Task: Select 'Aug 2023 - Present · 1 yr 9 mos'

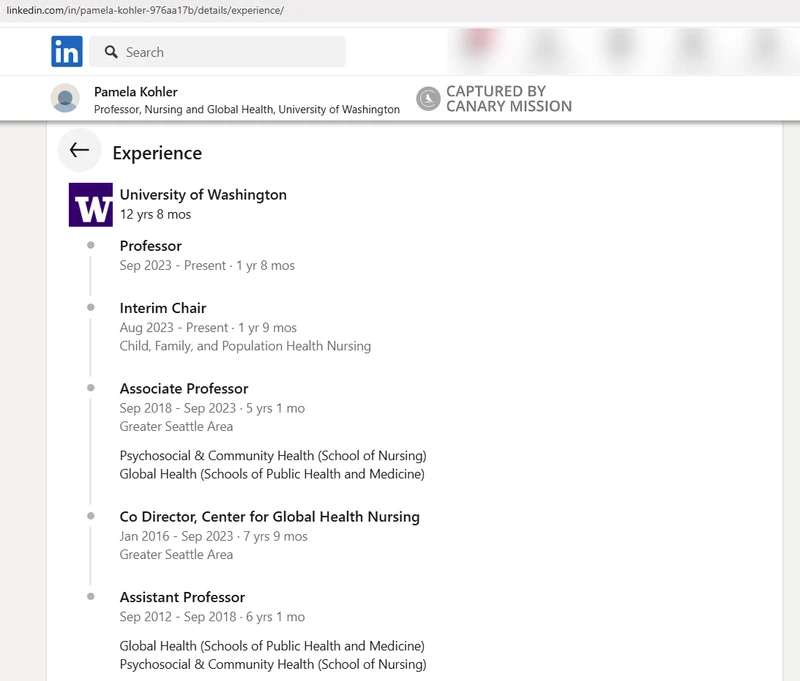Action: (x=208, y=327)
